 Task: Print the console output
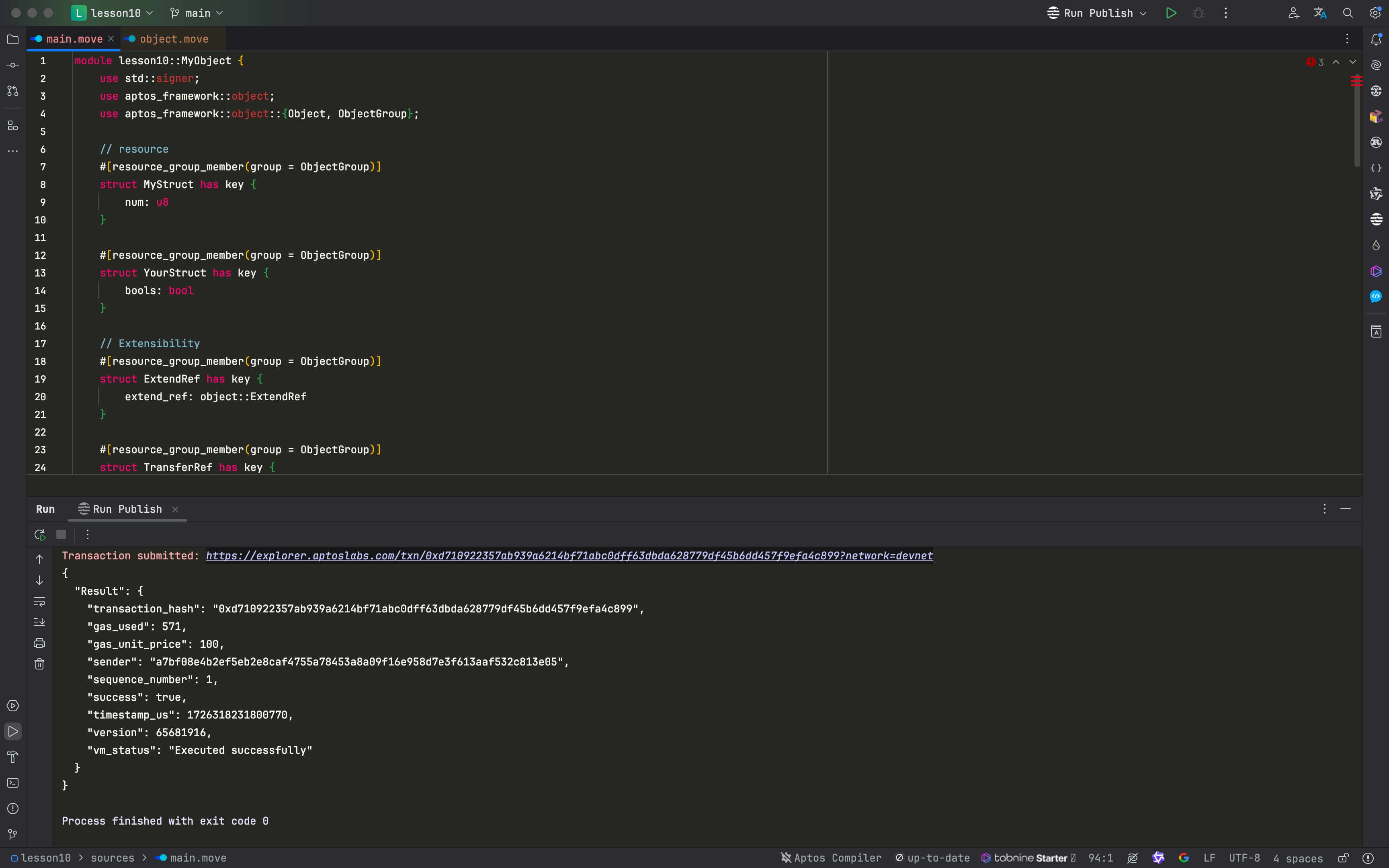tap(39, 643)
